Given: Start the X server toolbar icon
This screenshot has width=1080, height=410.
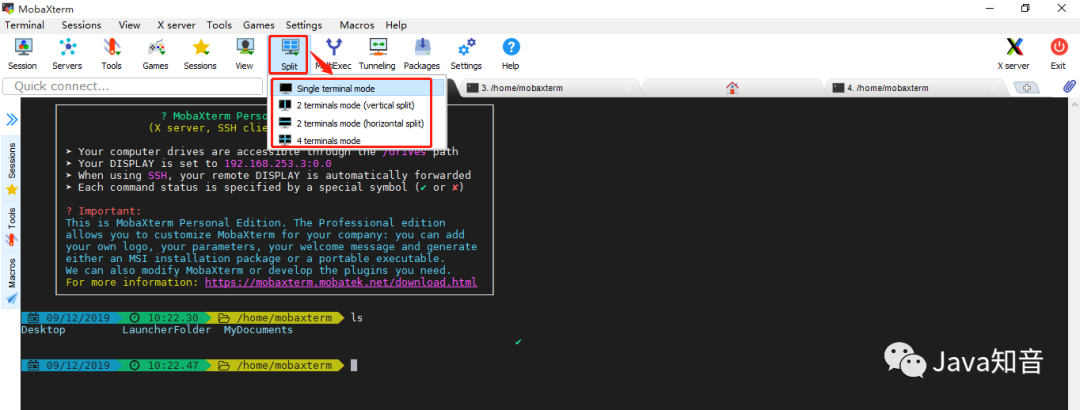Looking at the screenshot, I should [1014, 54].
